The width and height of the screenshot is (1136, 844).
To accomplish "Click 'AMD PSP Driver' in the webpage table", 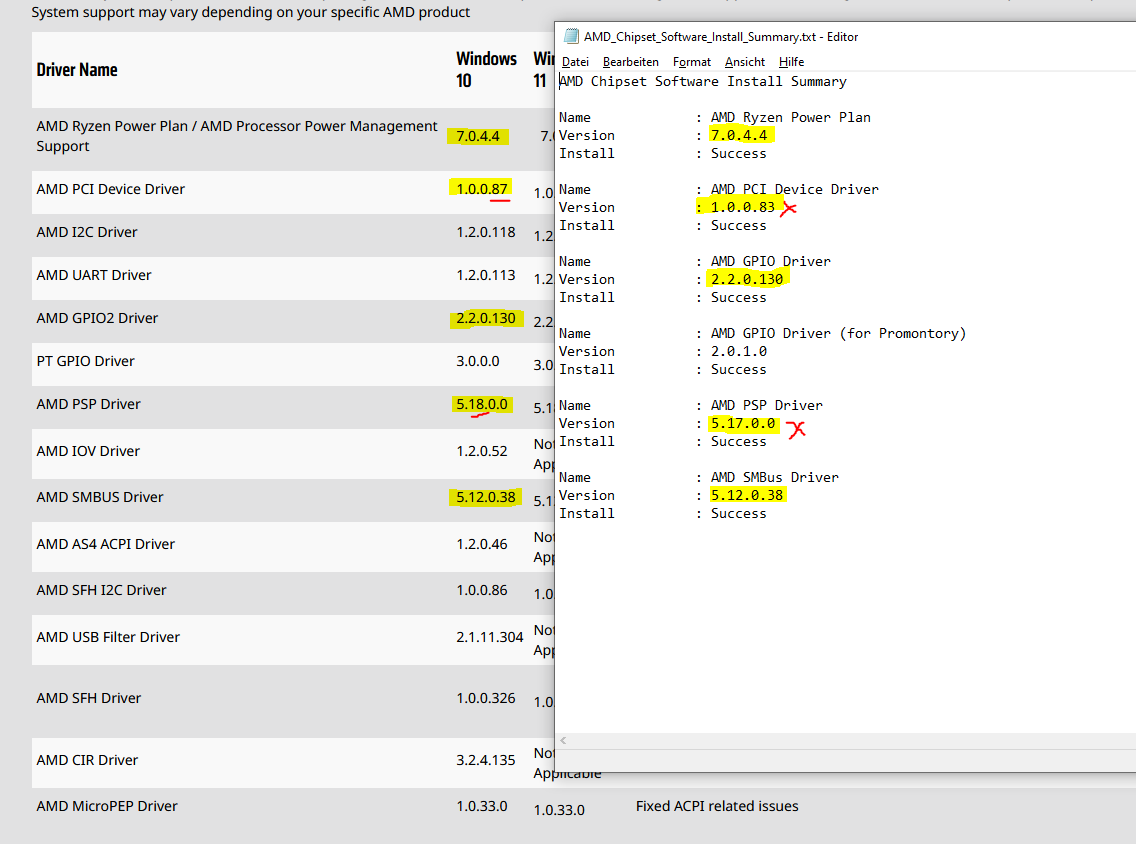I will point(88,404).
